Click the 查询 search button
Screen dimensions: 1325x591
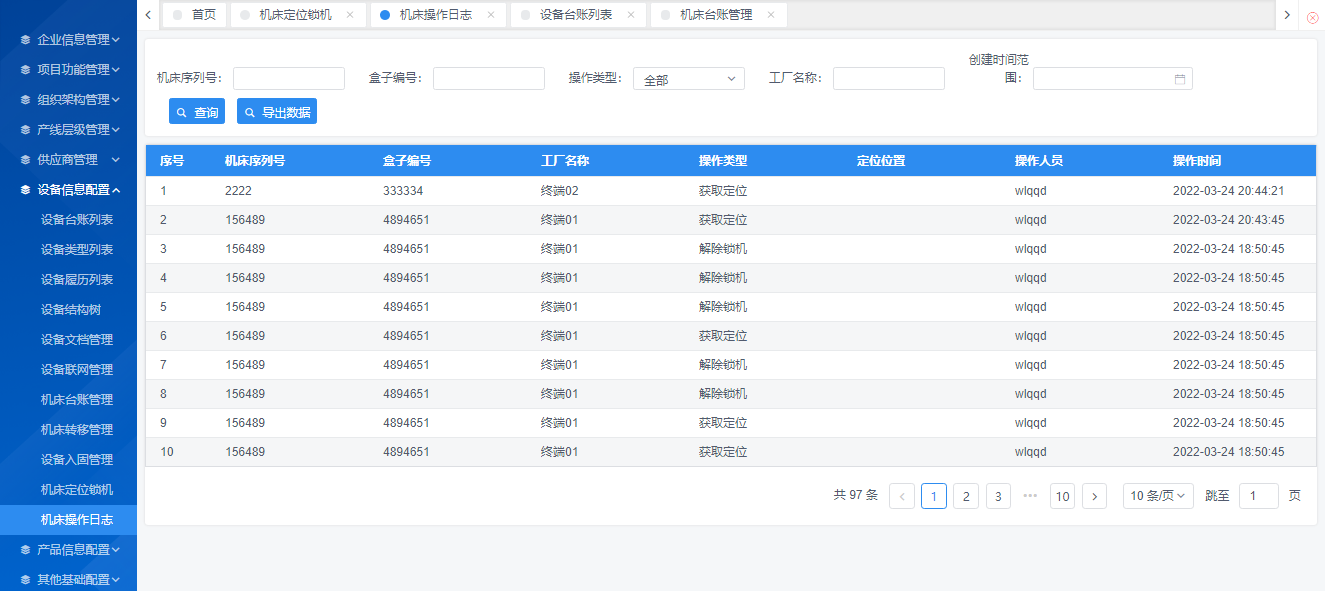(x=197, y=112)
